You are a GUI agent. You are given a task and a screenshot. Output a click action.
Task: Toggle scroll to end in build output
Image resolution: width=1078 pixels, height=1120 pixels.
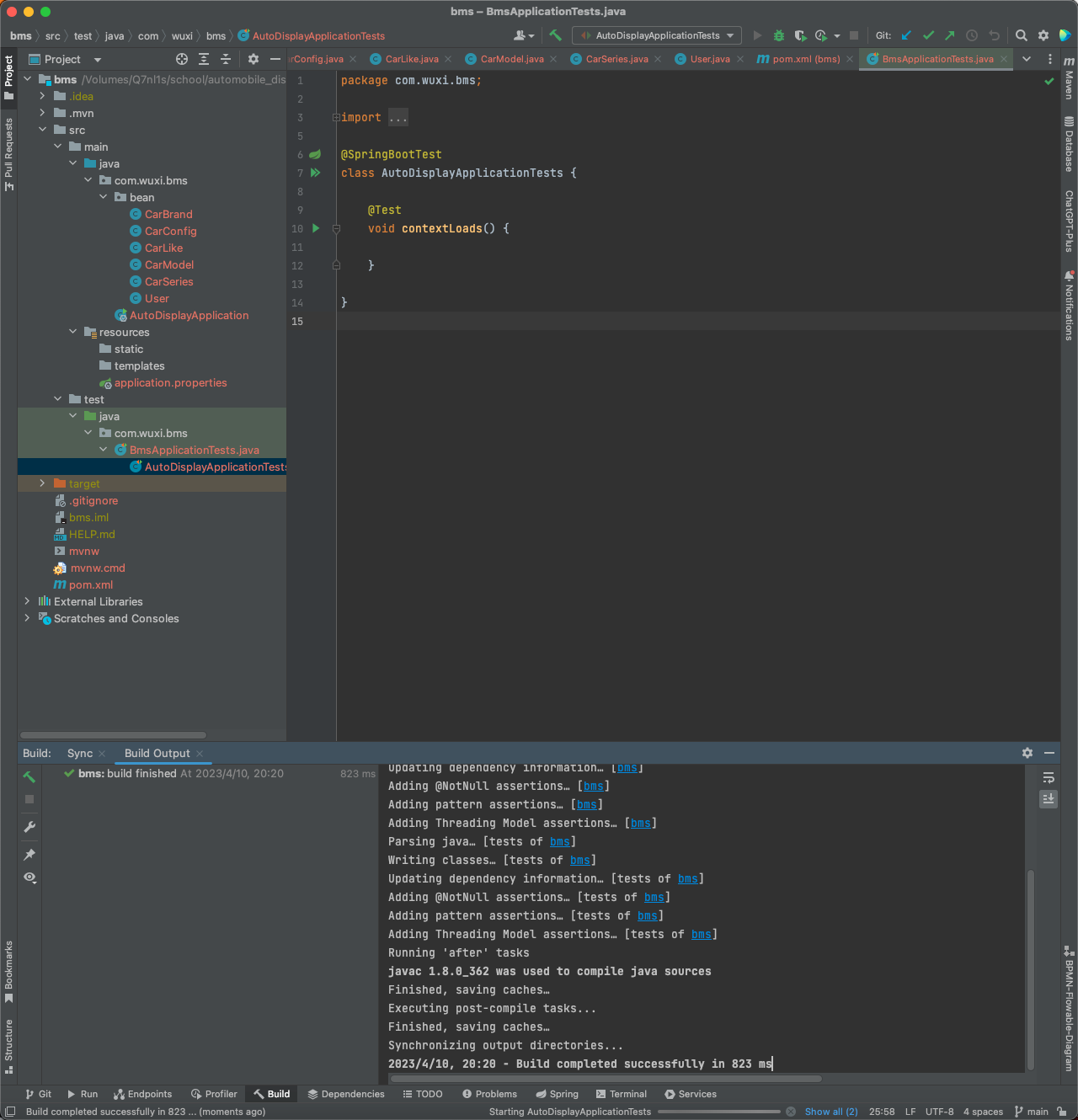[x=1049, y=799]
